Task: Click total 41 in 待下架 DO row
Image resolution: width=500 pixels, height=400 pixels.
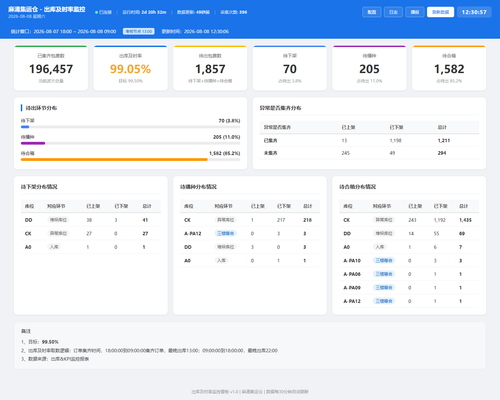Action: (145, 220)
